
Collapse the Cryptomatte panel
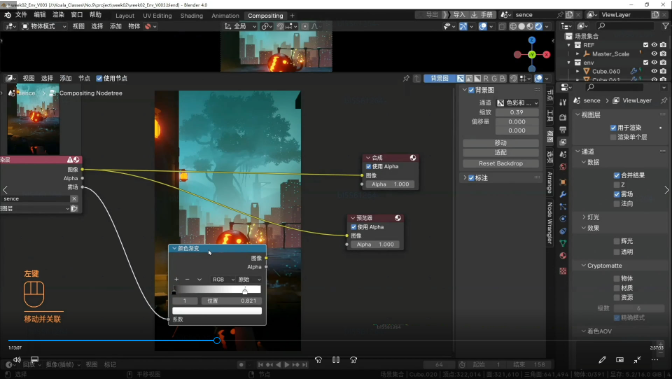pyautogui.click(x=583, y=266)
